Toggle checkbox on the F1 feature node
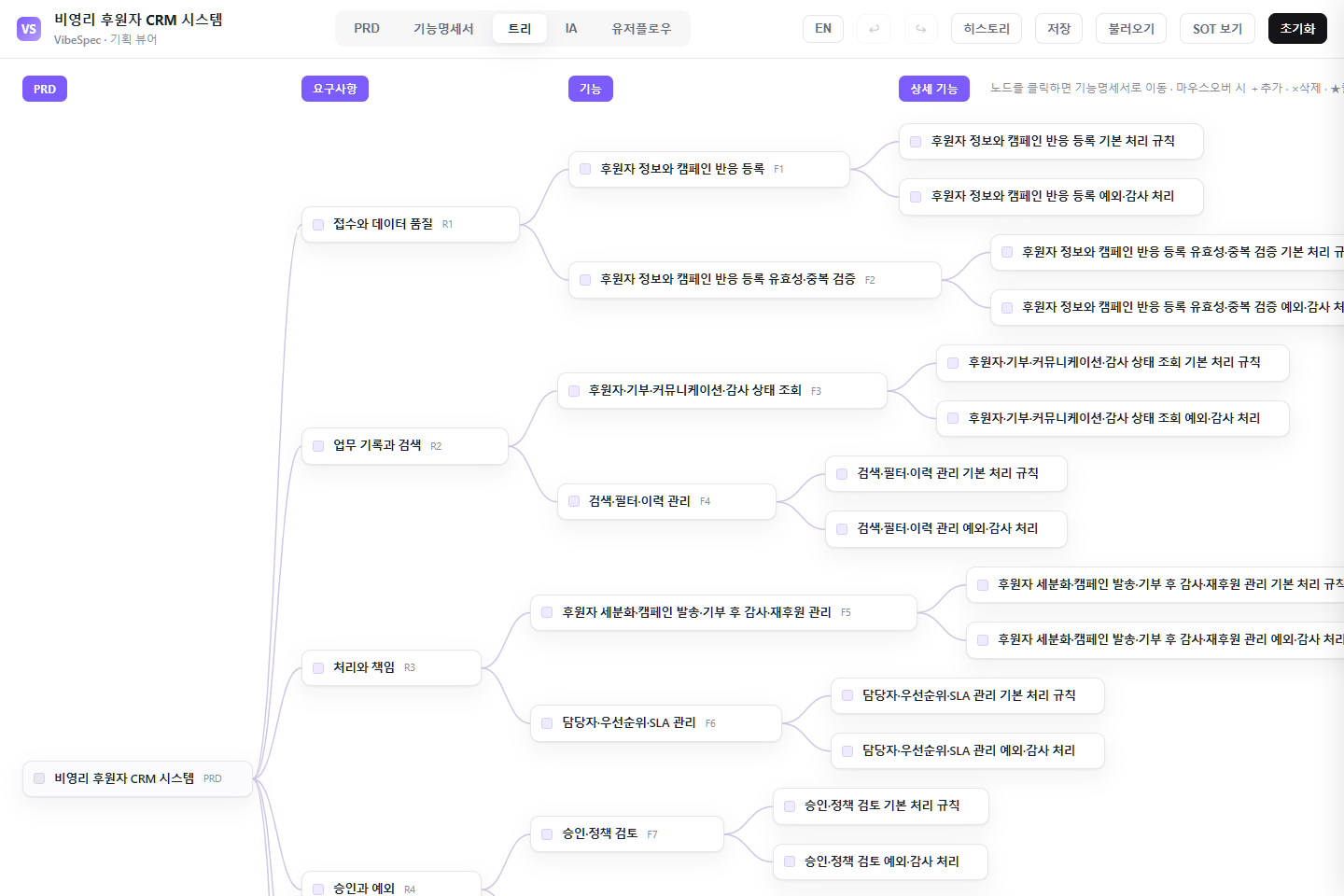 click(x=585, y=169)
